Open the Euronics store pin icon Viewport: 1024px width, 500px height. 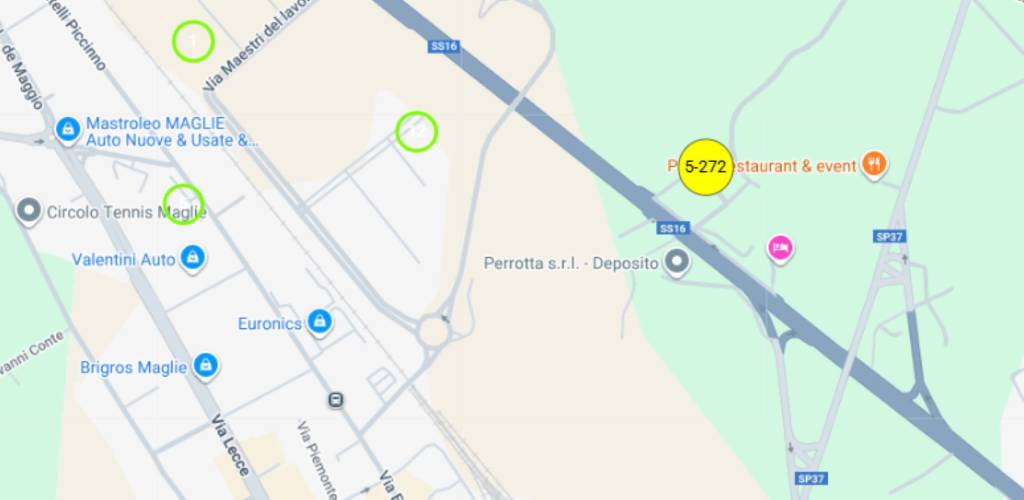(319, 322)
